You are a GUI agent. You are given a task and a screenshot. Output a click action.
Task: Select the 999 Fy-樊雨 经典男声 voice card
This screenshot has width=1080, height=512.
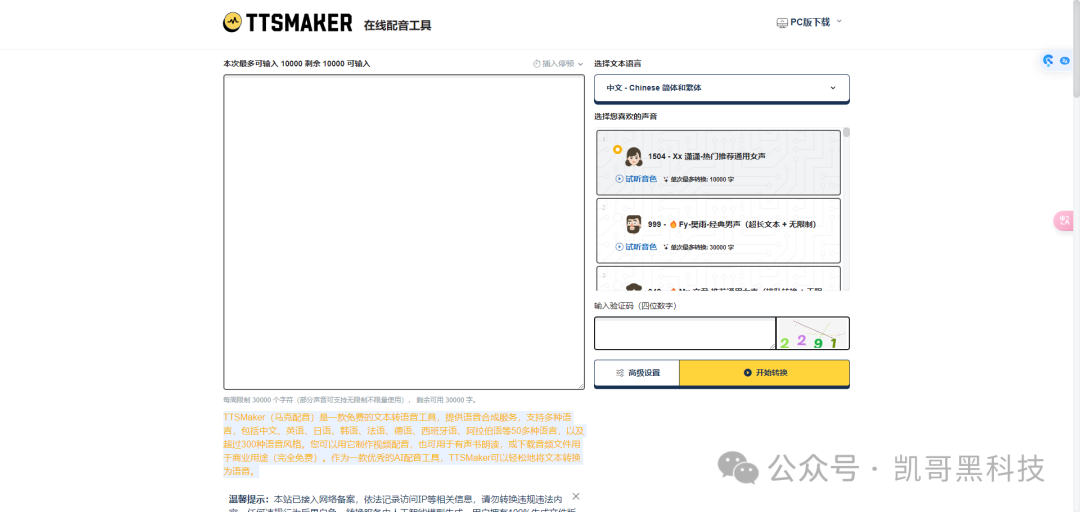718,230
